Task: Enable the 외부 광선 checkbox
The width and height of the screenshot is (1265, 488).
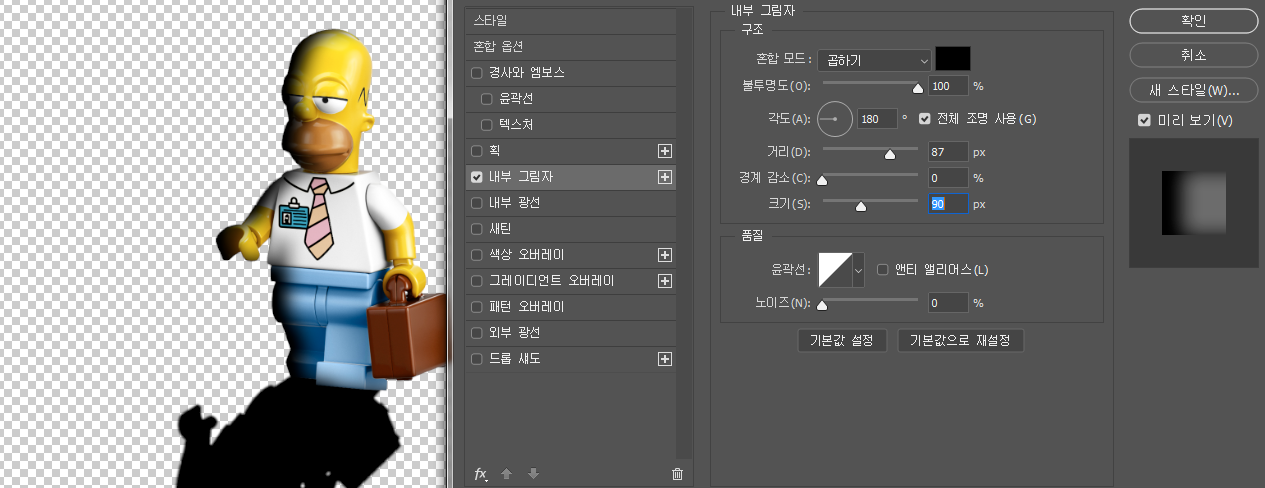Action: [477, 333]
